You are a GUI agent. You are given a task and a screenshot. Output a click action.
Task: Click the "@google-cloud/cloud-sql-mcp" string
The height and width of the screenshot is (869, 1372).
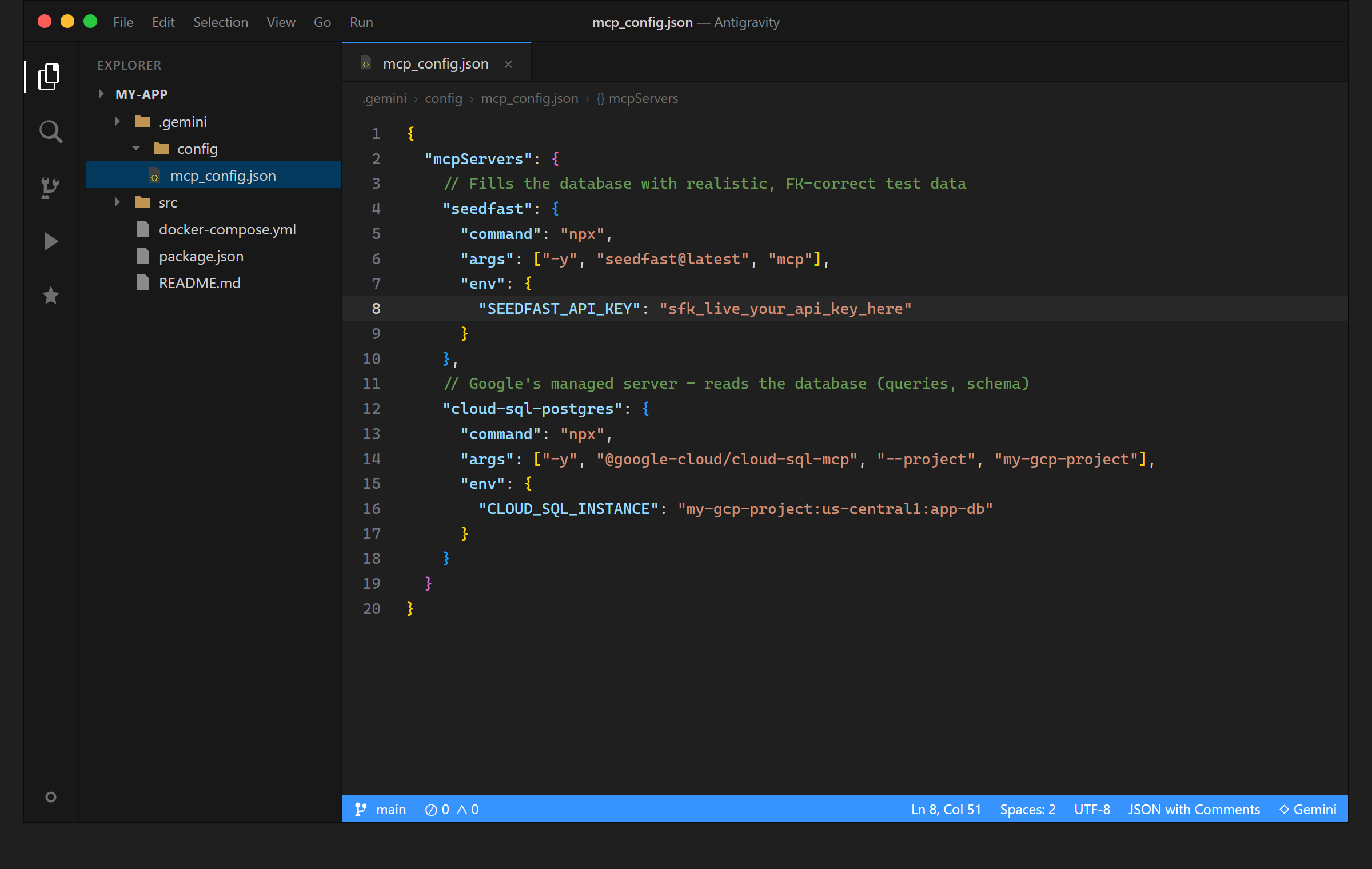pyautogui.click(x=727, y=459)
